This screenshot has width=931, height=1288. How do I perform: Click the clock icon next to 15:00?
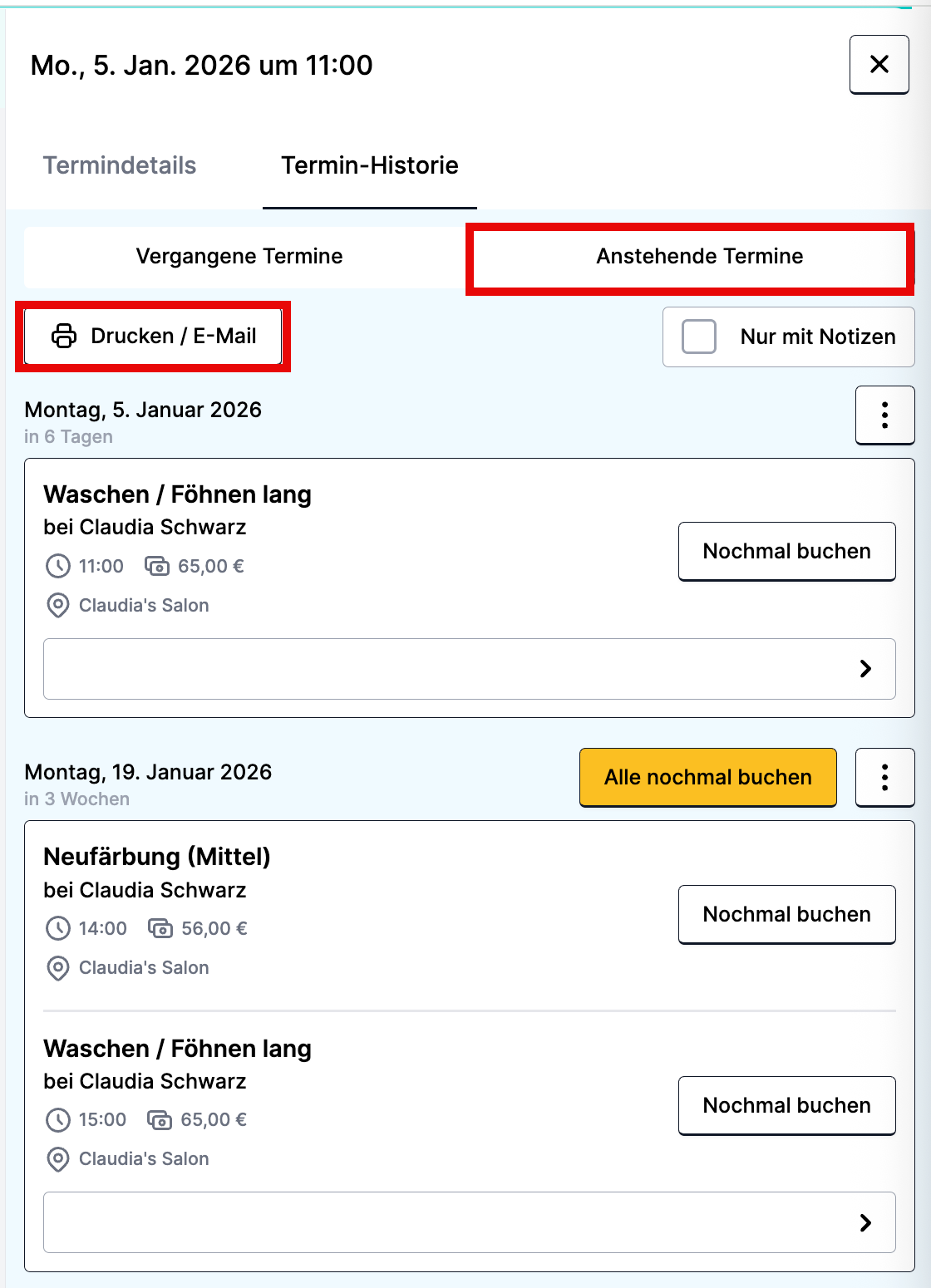click(x=58, y=1120)
